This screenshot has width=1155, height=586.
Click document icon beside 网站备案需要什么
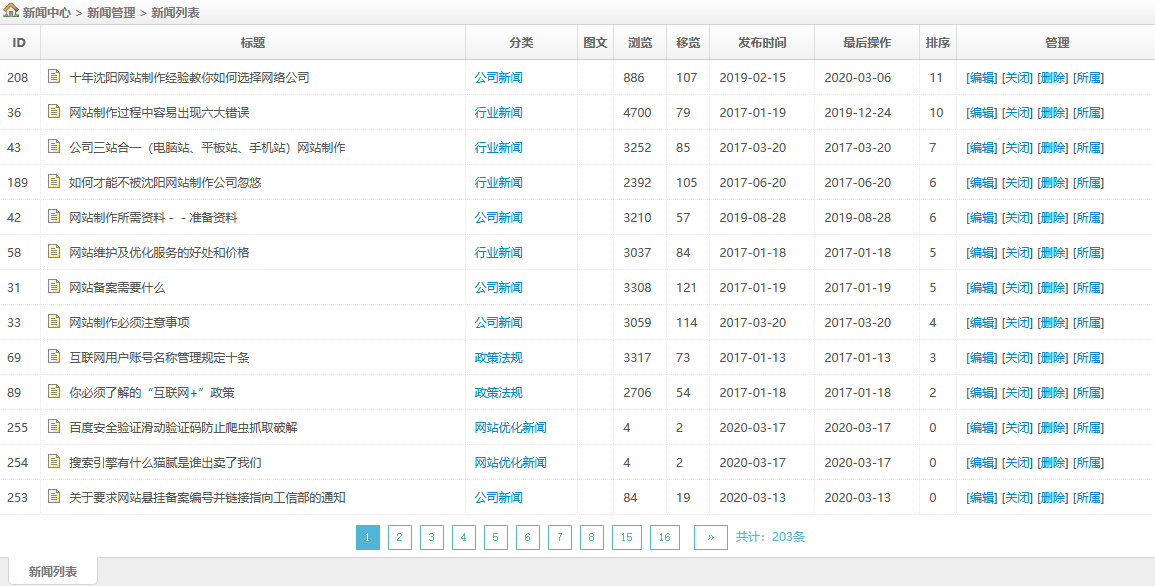(x=54, y=287)
